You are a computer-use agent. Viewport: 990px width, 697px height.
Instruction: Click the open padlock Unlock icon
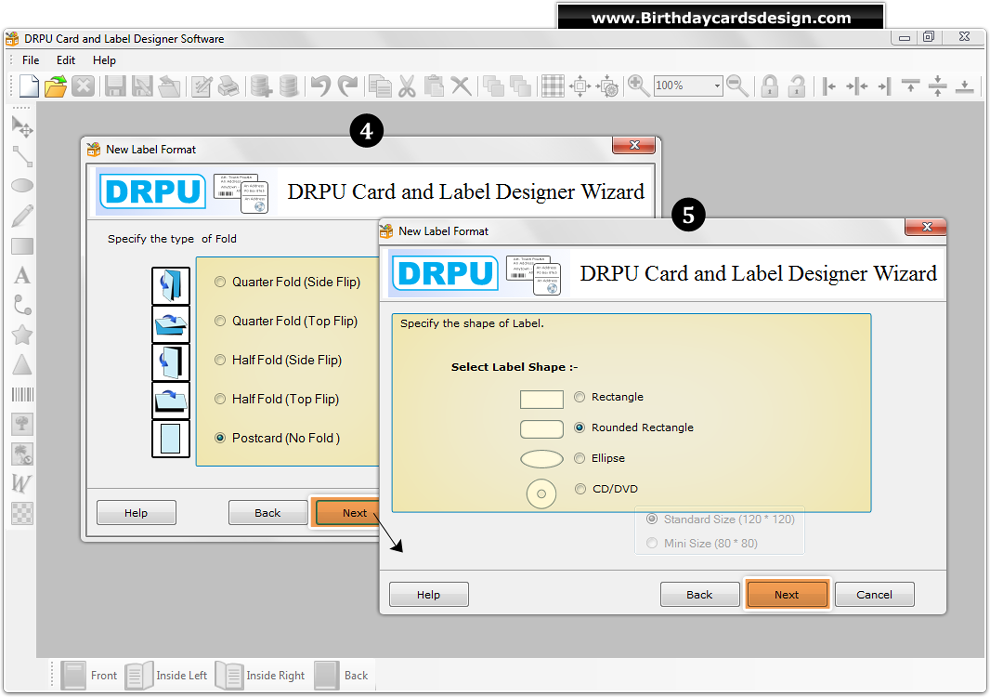pyautogui.click(x=797, y=86)
